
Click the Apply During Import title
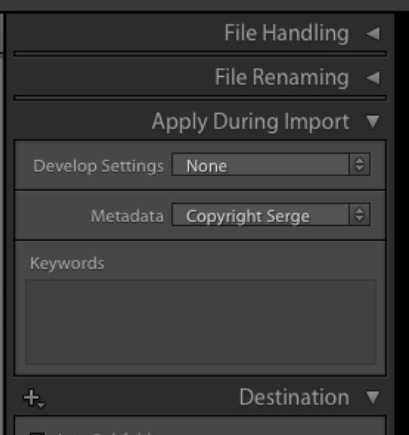pos(251,122)
